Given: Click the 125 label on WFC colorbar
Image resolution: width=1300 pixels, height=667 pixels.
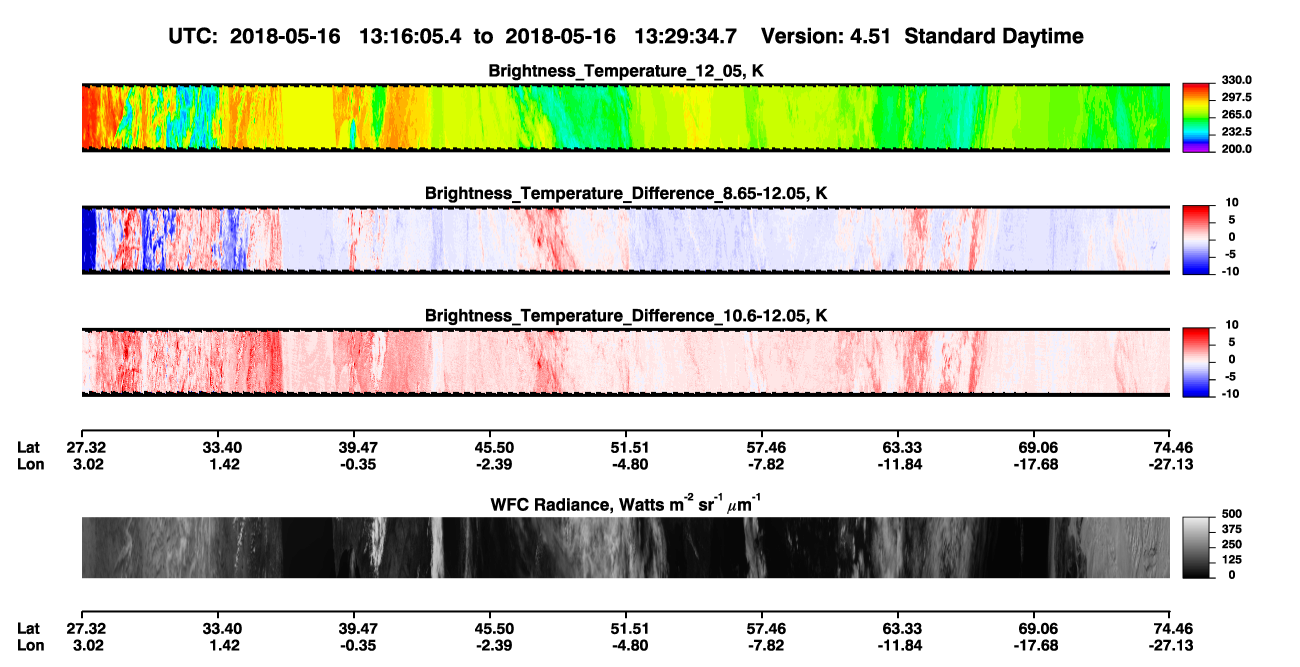Looking at the screenshot, I should pos(1232,560).
